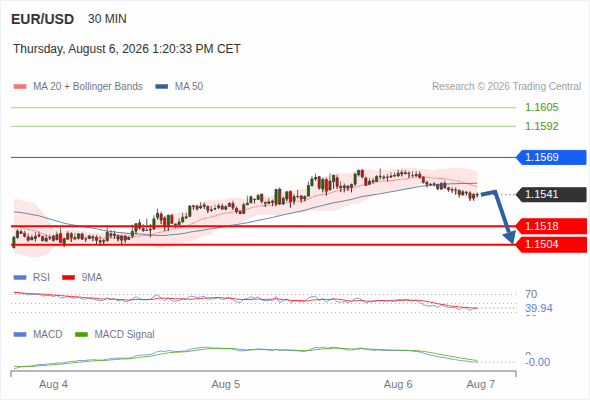Viewport: 590px width, 400px height.
Task: Click the RSI legend label
Action: pos(41,277)
